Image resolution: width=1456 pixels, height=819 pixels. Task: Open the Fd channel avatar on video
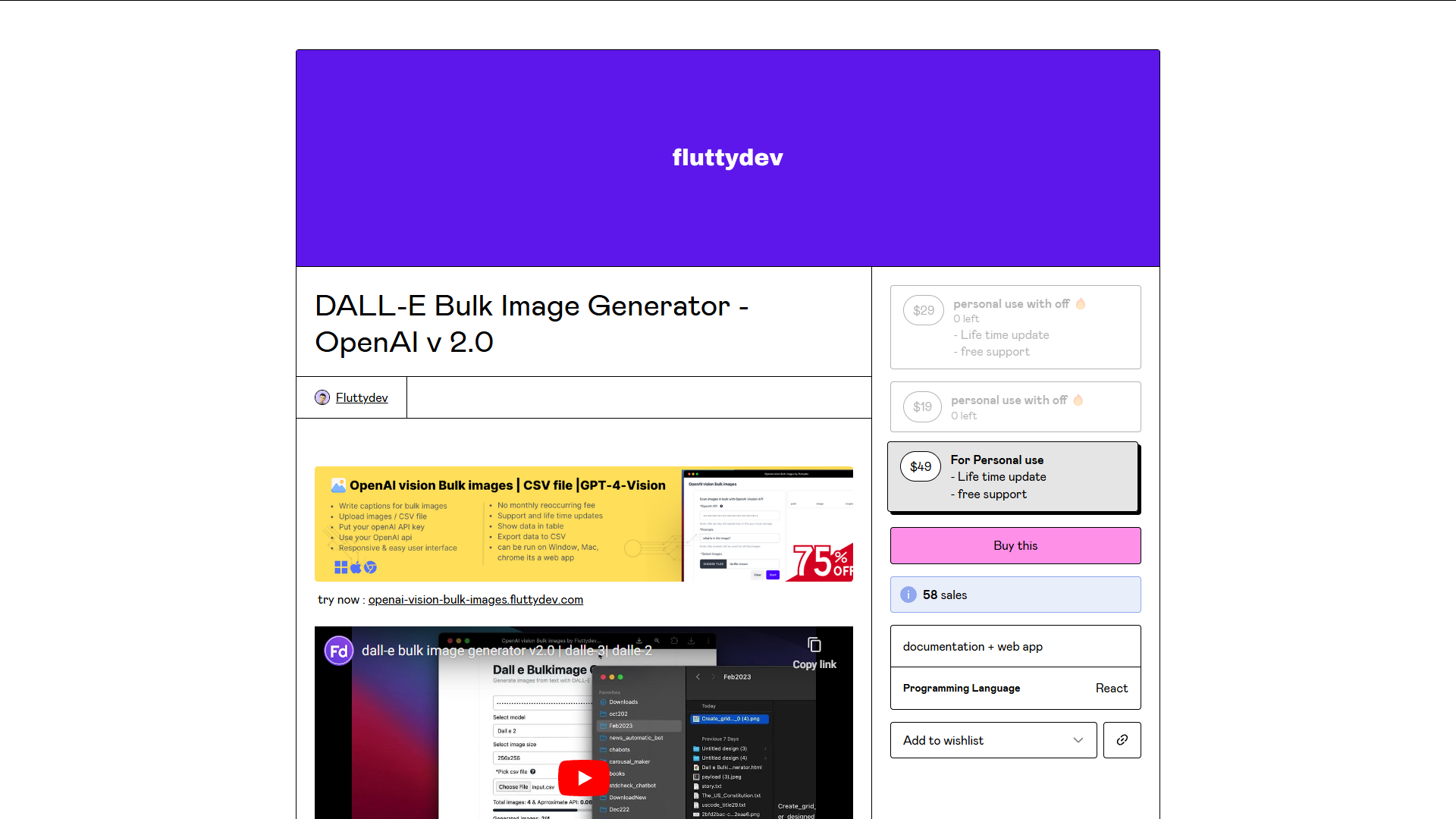(x=339, y=651)
